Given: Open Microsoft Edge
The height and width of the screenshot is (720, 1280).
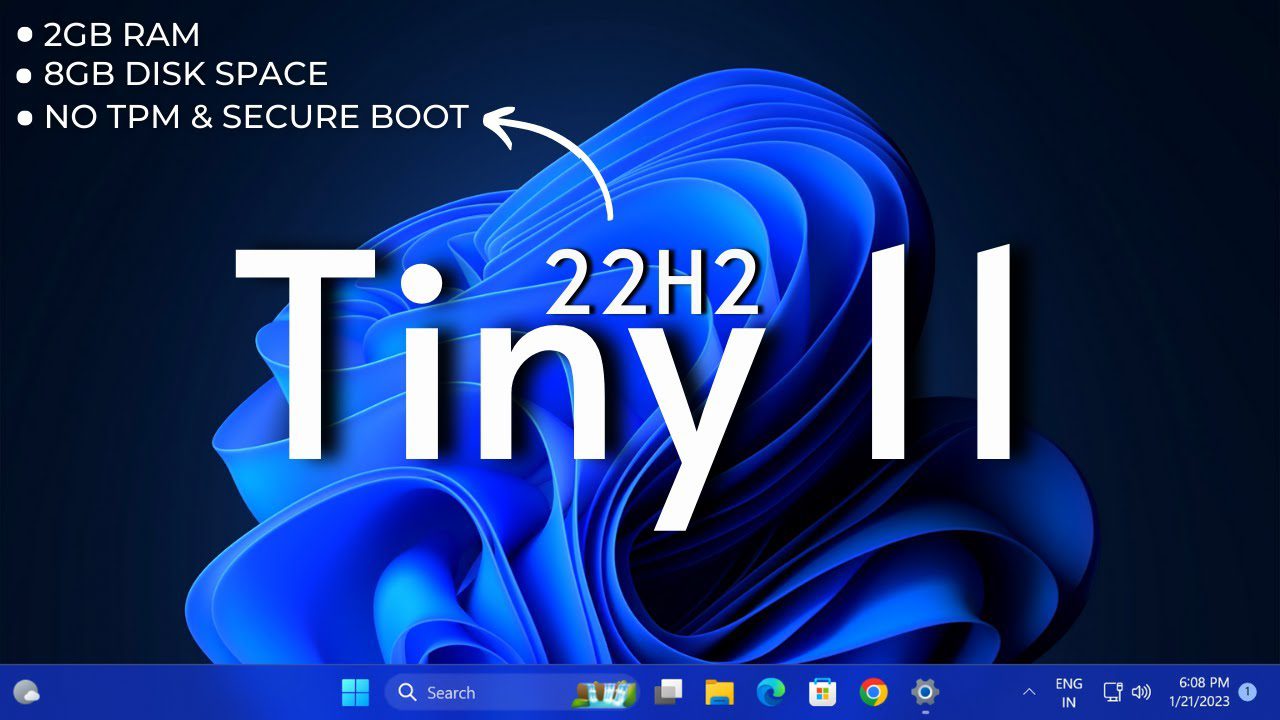Looking at the screenshot, I should [770, 691].
